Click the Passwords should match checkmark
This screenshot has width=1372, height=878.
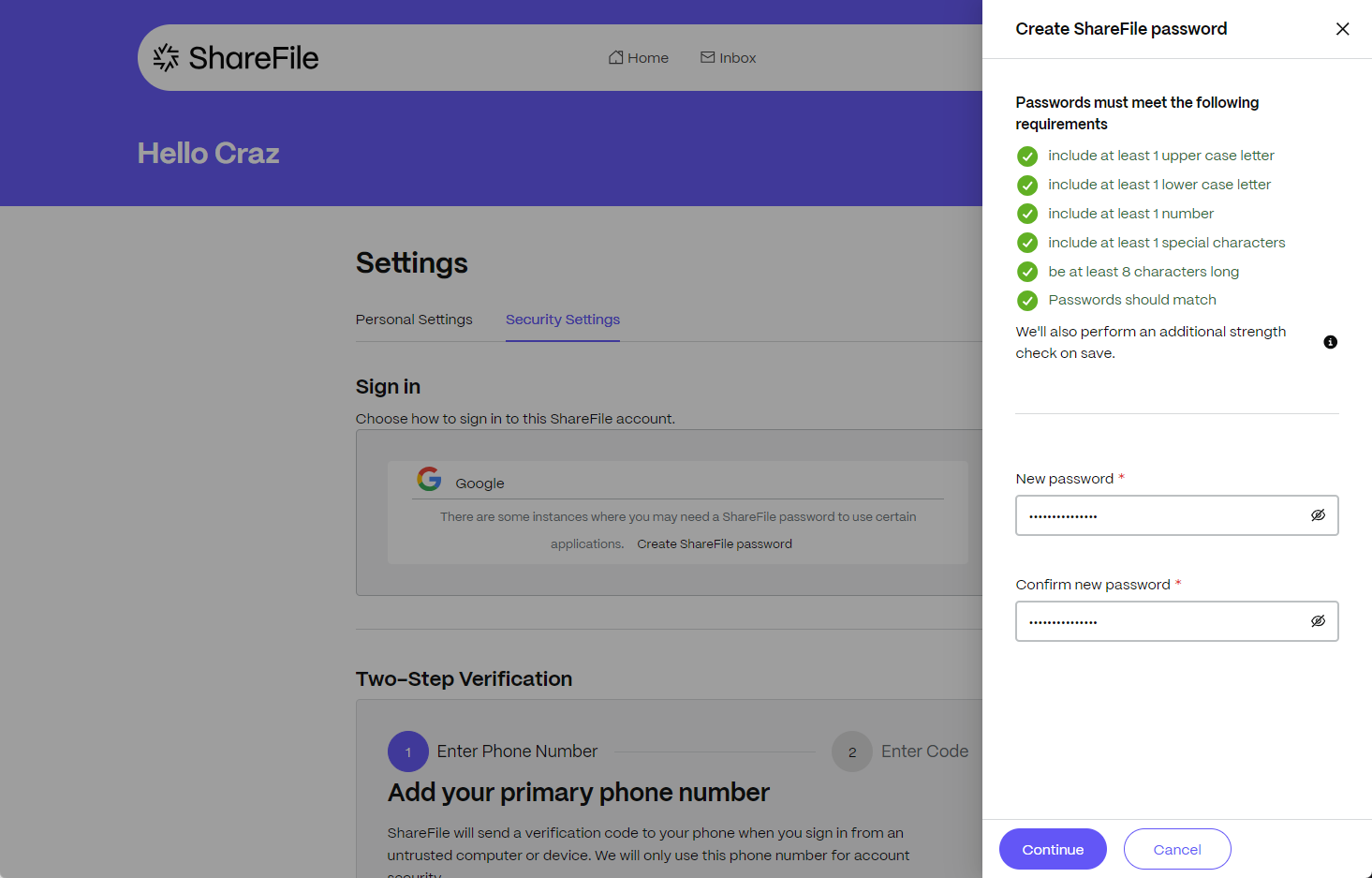point(1027,301)
